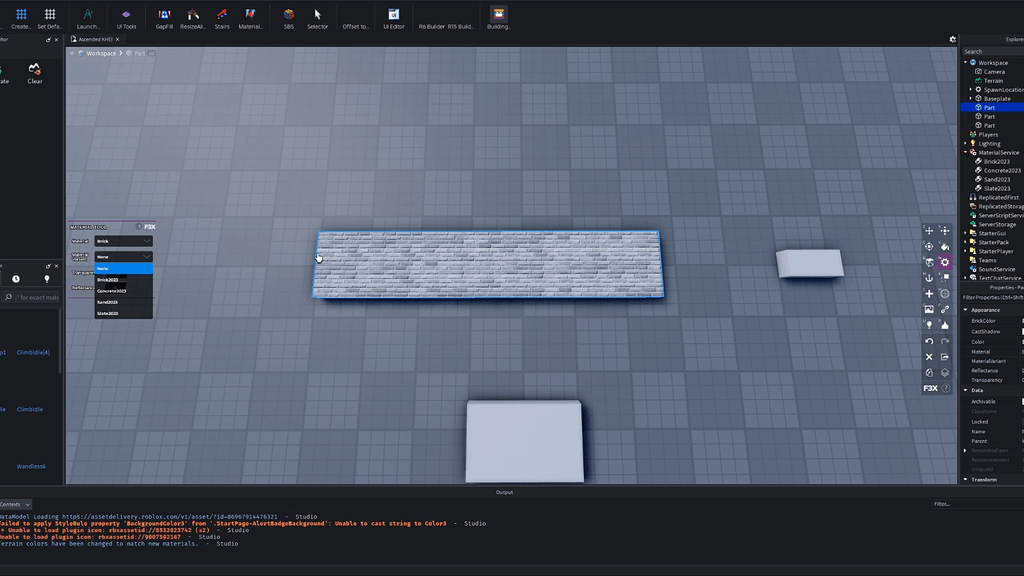The width and height of the screenshot is (1024, 576).
Task: Switch to the Ascended KHEI tab
Action: coord(95,39)
